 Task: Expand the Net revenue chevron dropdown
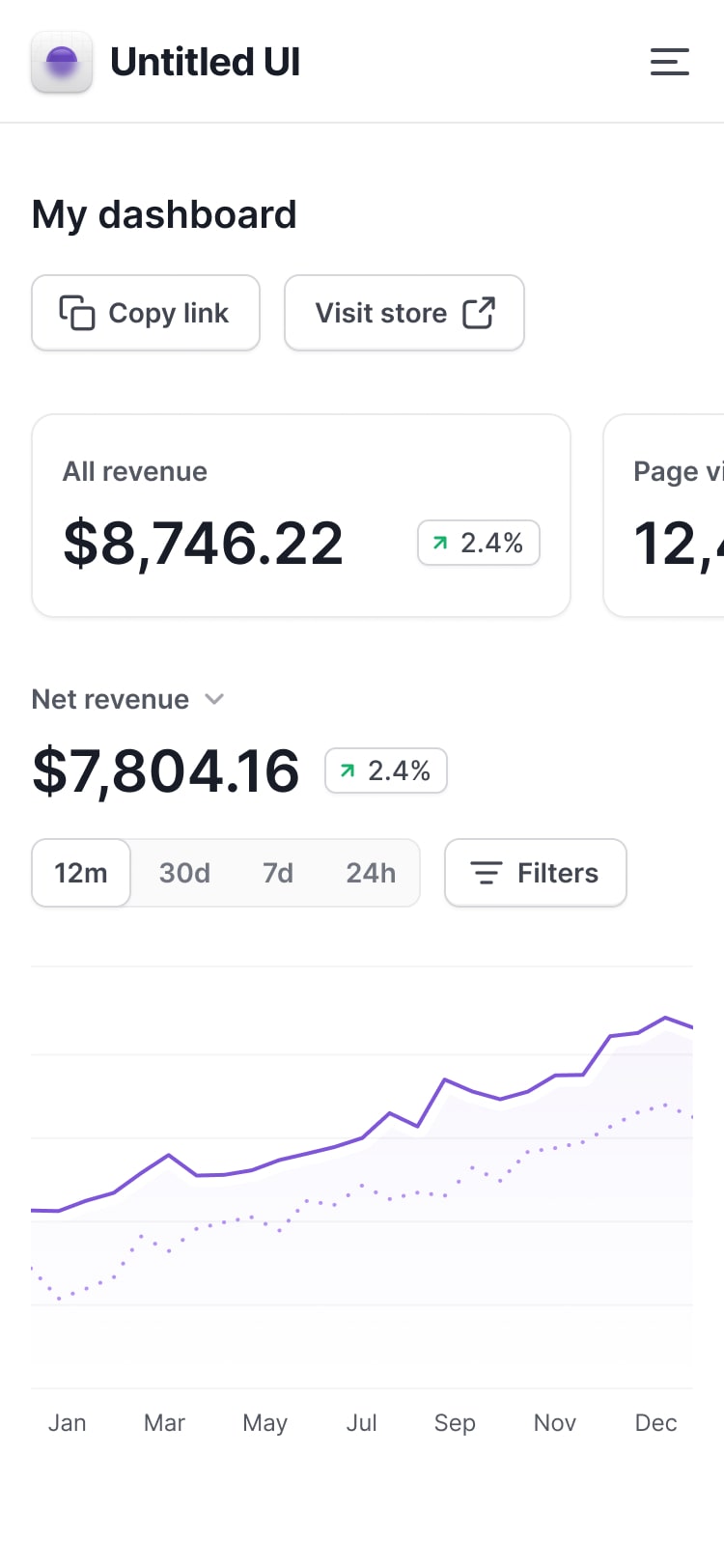click(x=215, y=699)
